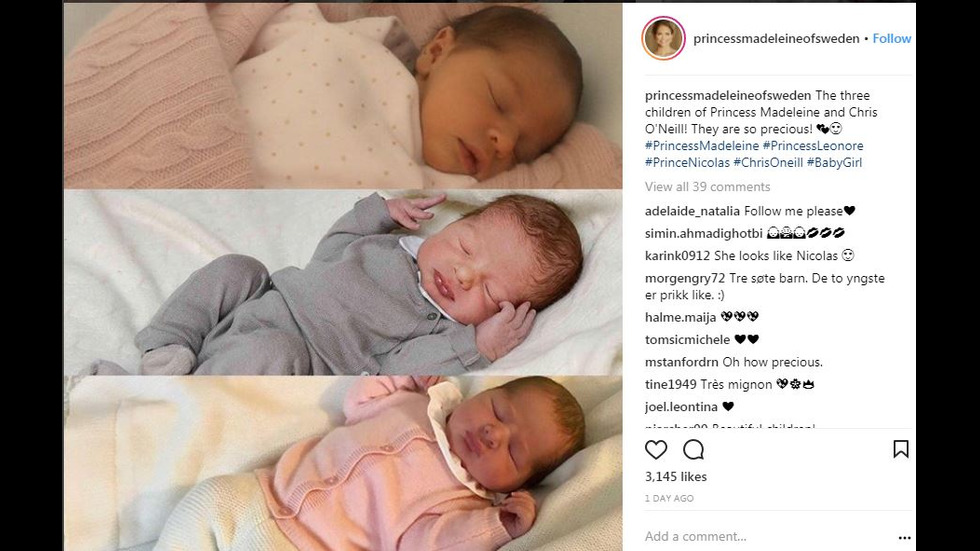Open the three-dot more options menu
Screen dimensions: 980x551
click(904, 537)
